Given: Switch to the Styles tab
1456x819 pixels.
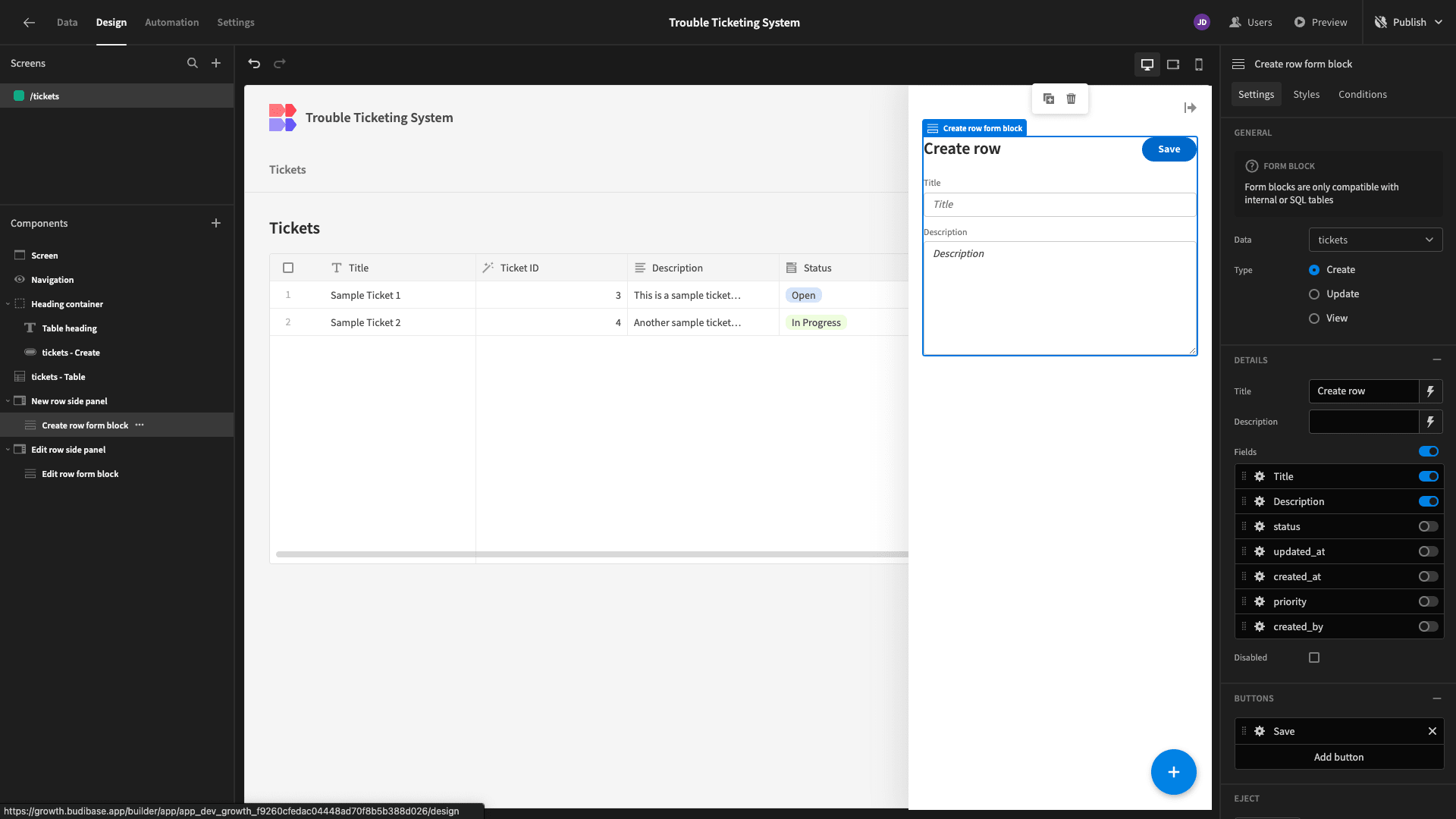Looking at the screenshot, I should tap(1307, 94).
